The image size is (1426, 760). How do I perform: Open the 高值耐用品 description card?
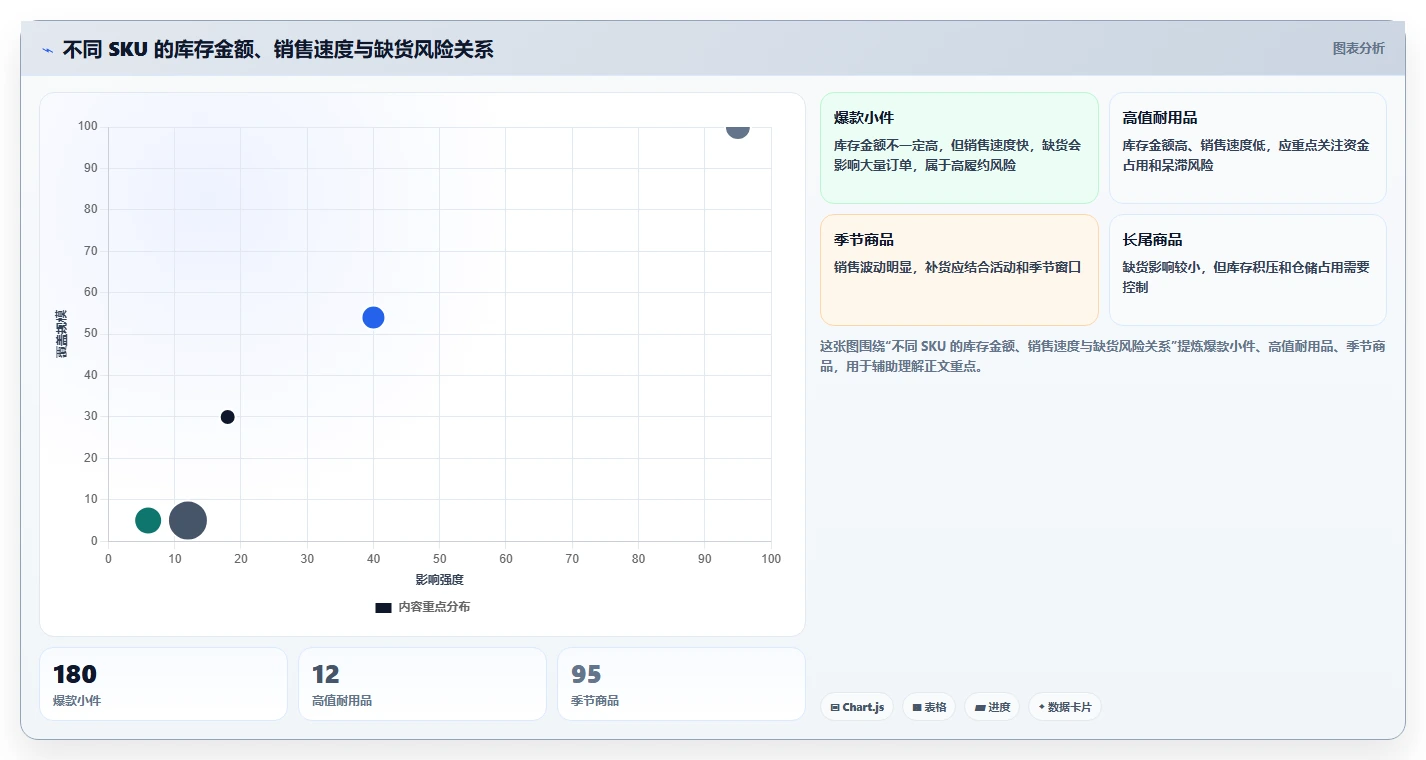(1247, 148)
